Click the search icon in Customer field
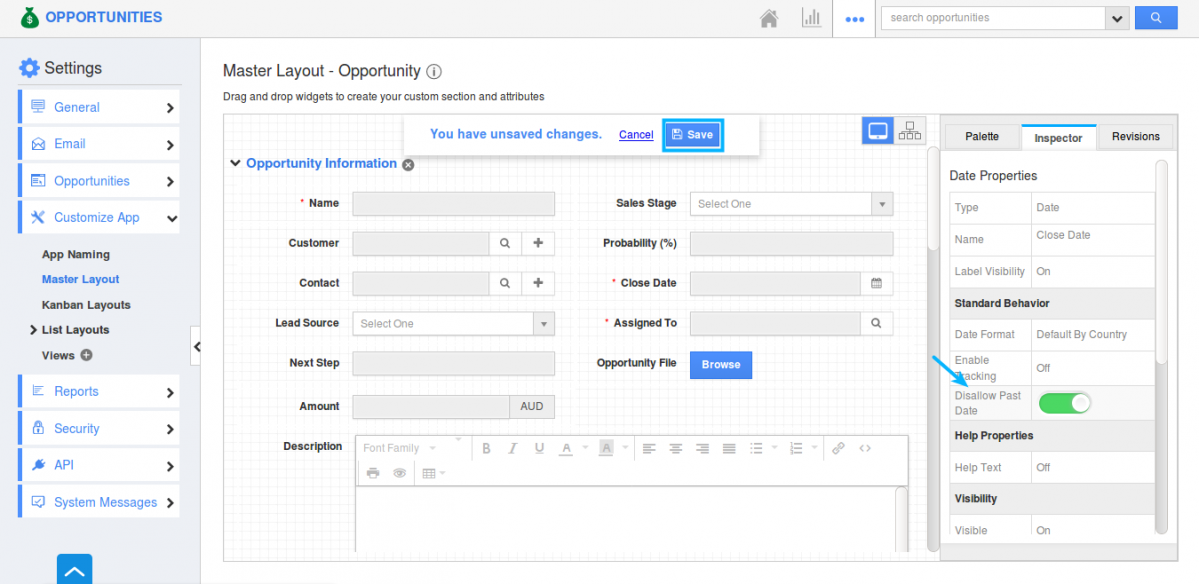Image resolution: width=1199 pixels, height=584 pixels. pos(505,243)
